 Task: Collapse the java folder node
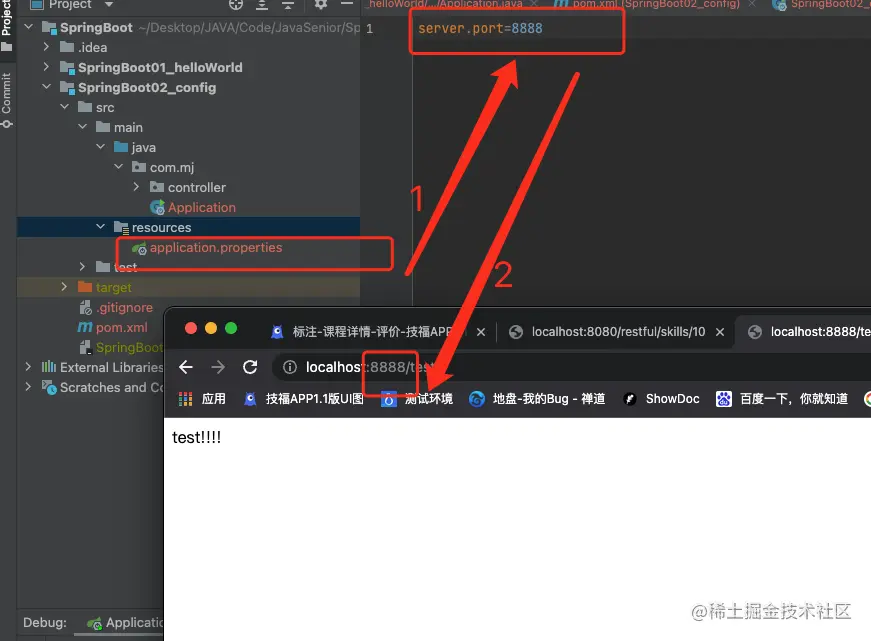click(x=101, y=147)
